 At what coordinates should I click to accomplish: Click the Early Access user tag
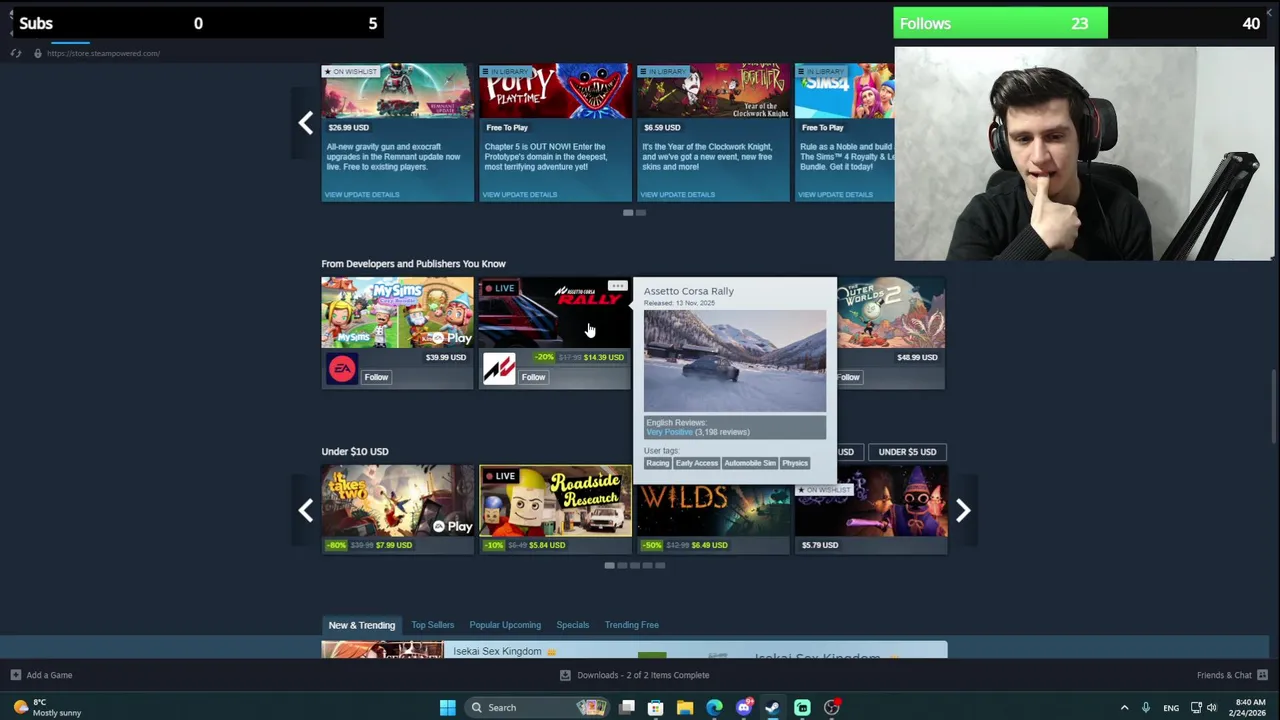pyautogui.click(x=696, y=463)
